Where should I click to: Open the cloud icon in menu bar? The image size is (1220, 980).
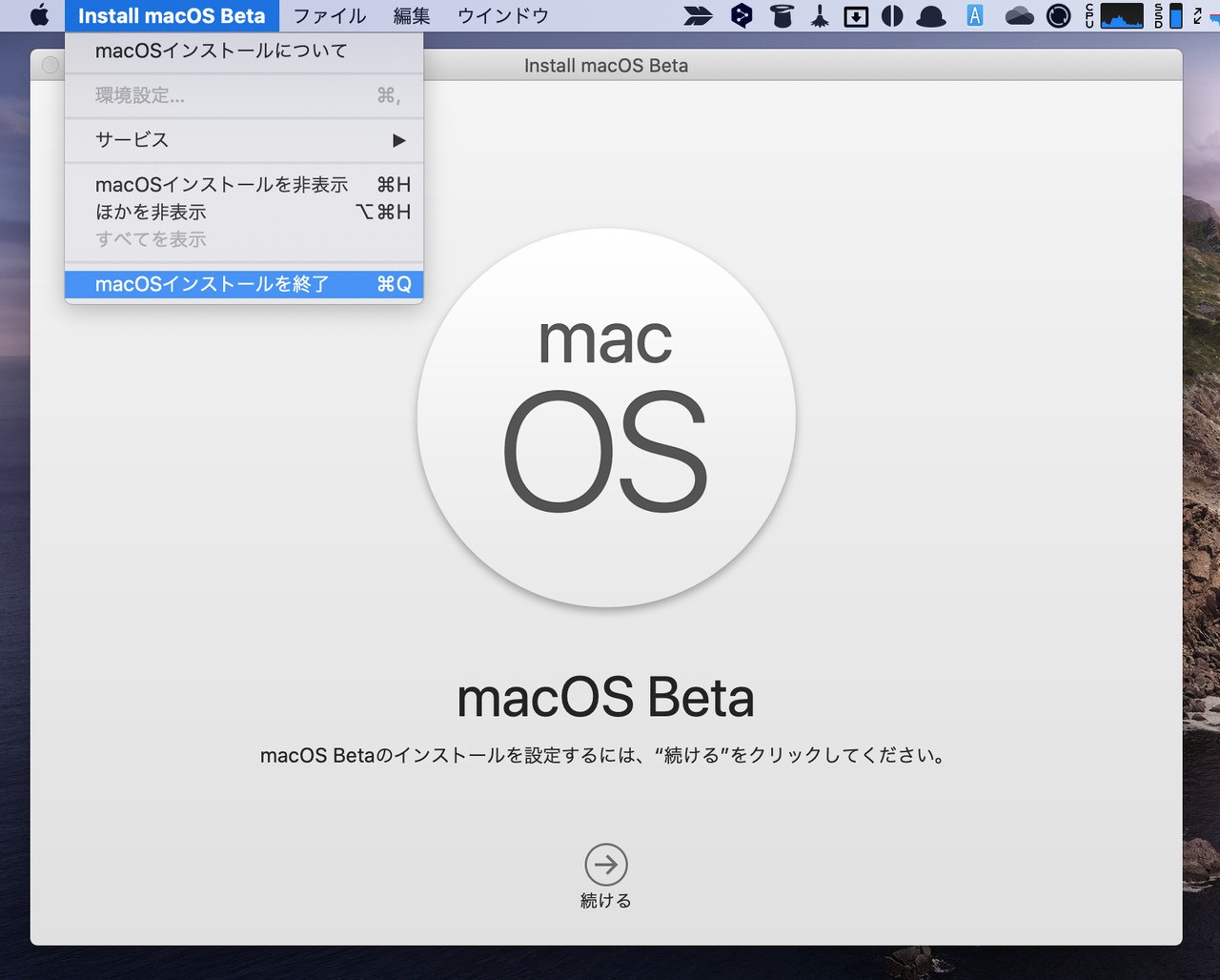click(1019, 15)
